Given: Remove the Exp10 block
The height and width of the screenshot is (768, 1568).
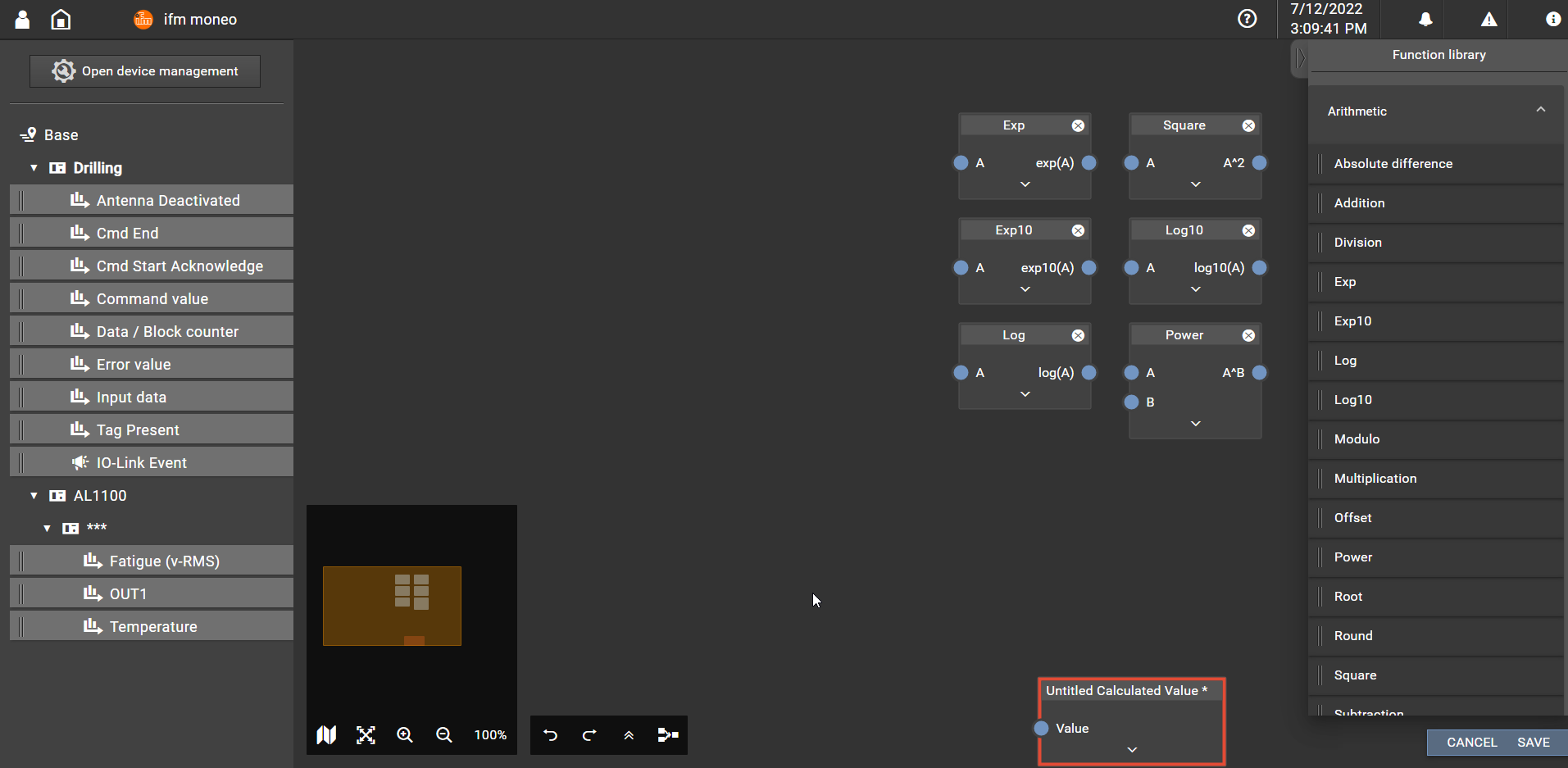Looking at the screenshot, I should pyautogui.click(x=1078, y=230).
